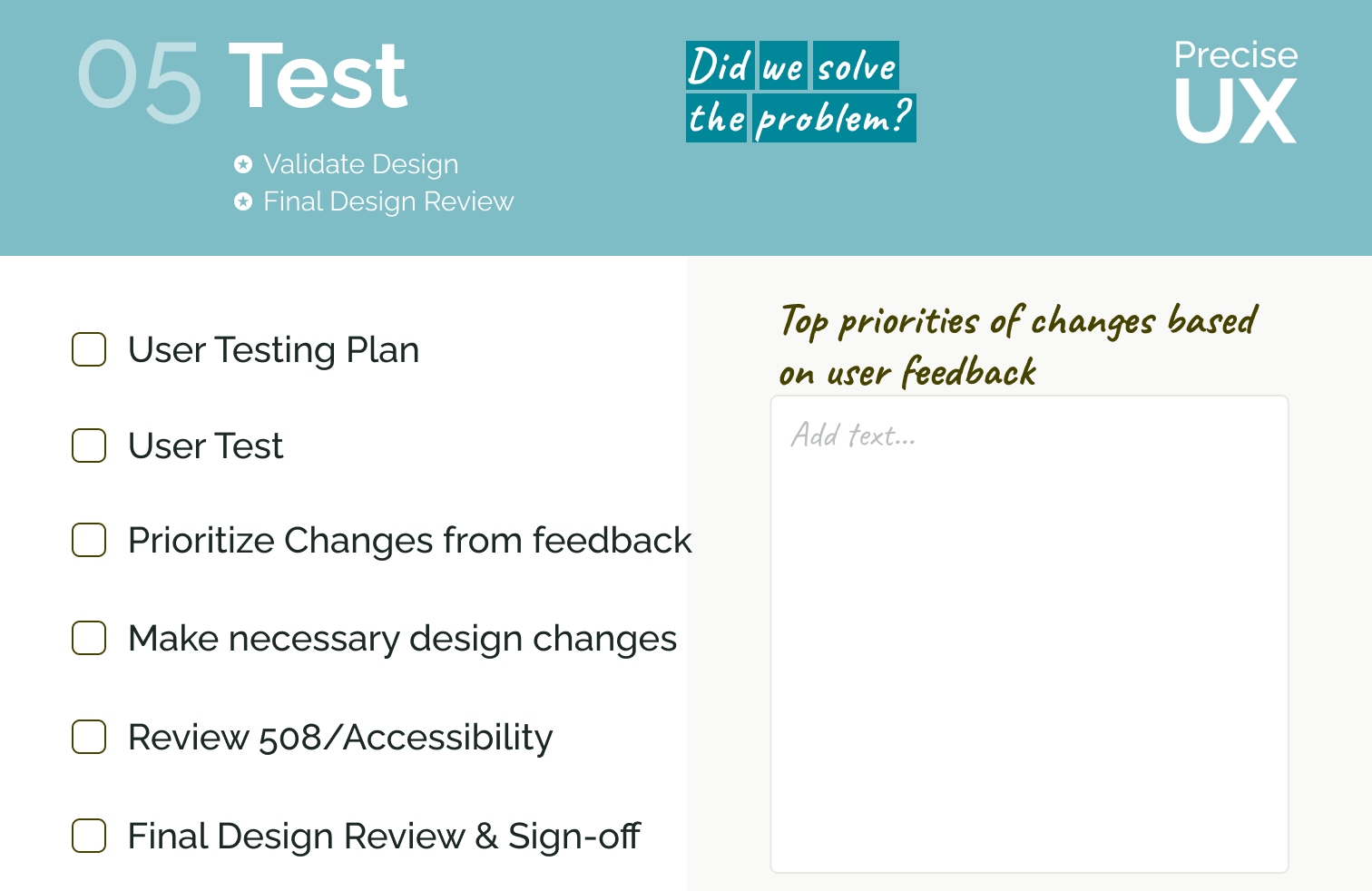Click the "Did we solve the problem?" tagline
Image resolution: width=1372 pixels, height=891 pixels.
click(x=799, y=92)
